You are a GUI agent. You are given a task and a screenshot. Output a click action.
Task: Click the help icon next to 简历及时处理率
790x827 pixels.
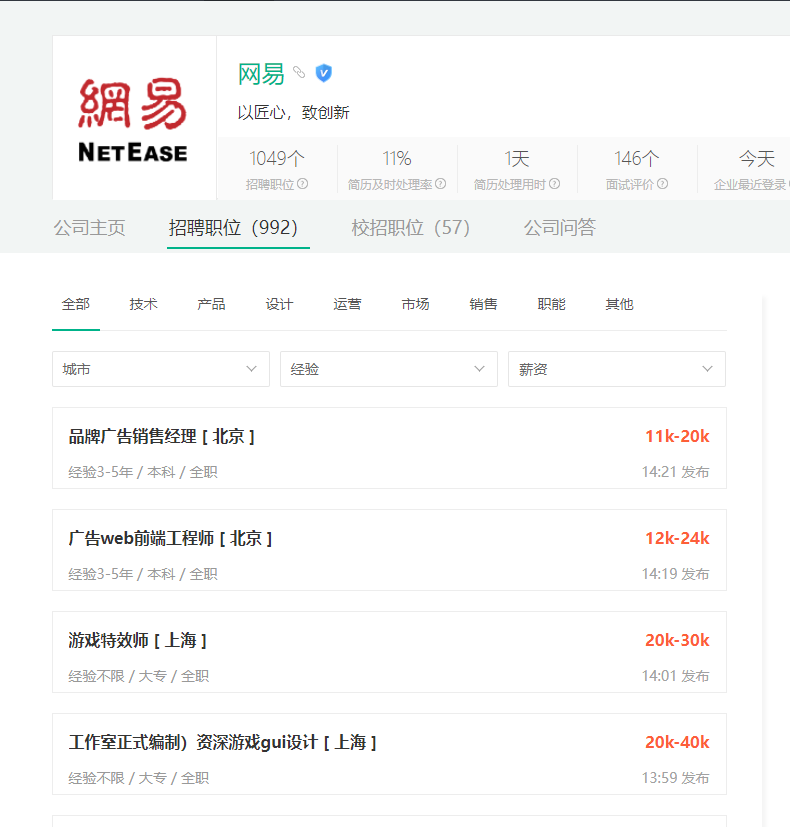tap(441, 184)
